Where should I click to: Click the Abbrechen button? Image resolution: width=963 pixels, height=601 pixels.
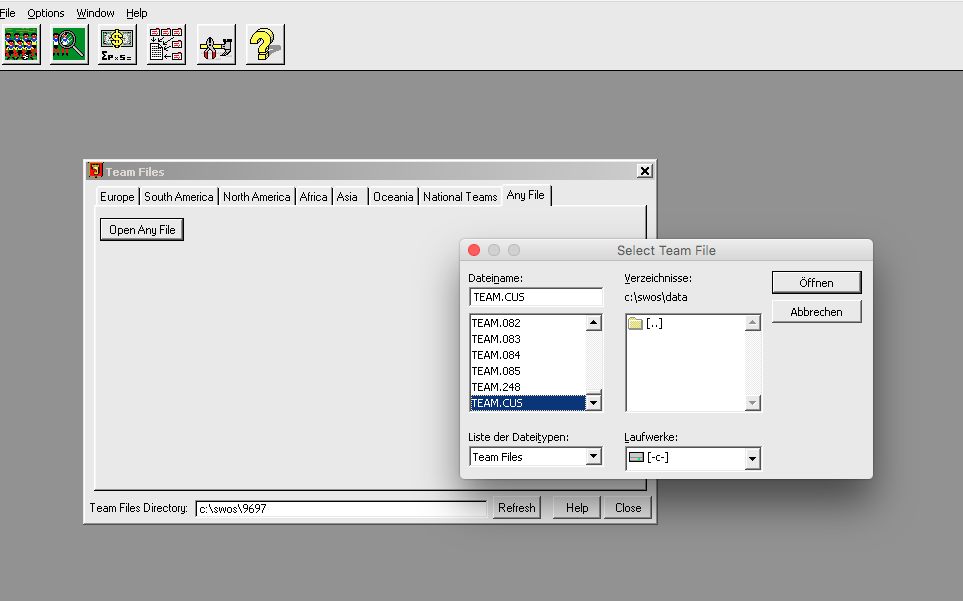click(816, 312)
